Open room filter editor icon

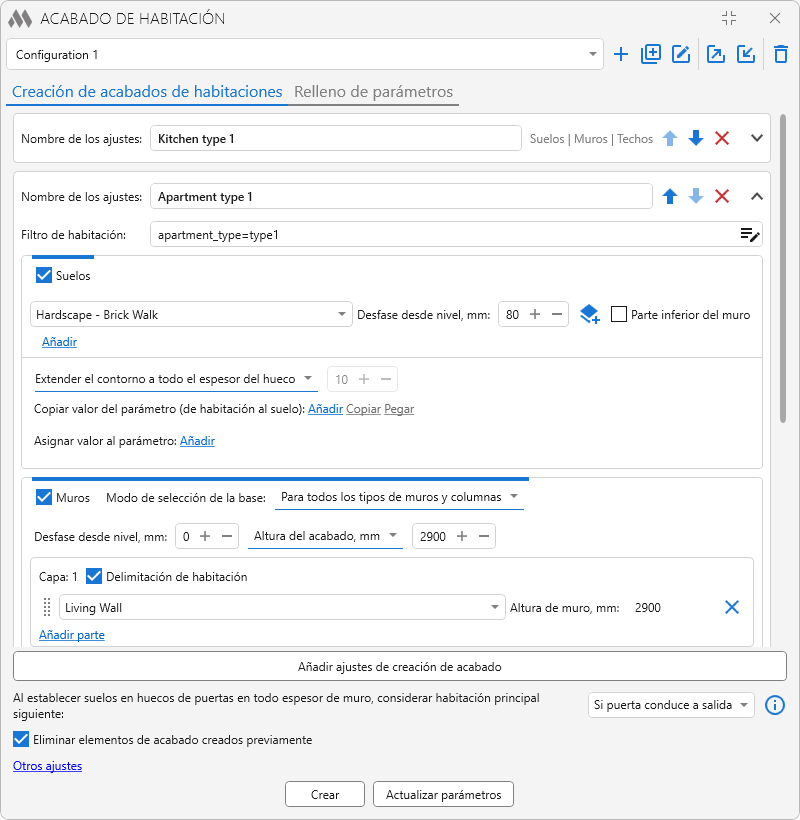click(x=750, y=235)
